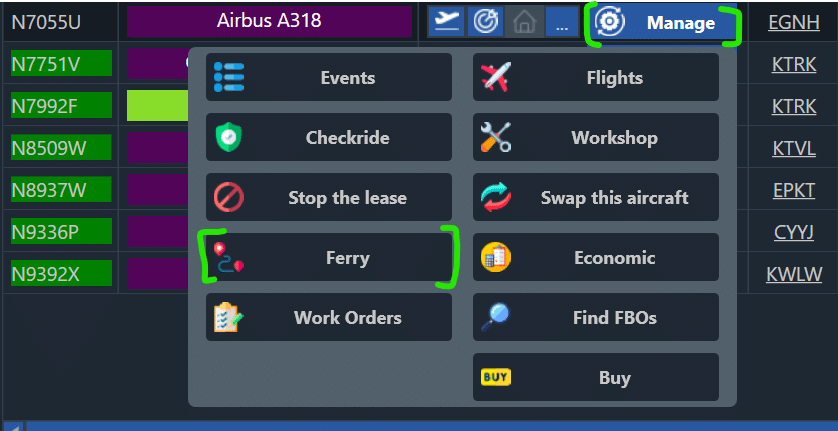838x431 pixels.
Task: Click the Buy option
Action: point(595,377)
